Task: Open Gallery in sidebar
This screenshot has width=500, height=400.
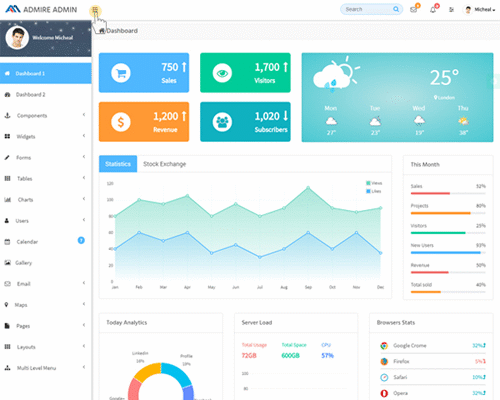Action: pyautogui.click(x=46, y=263)
